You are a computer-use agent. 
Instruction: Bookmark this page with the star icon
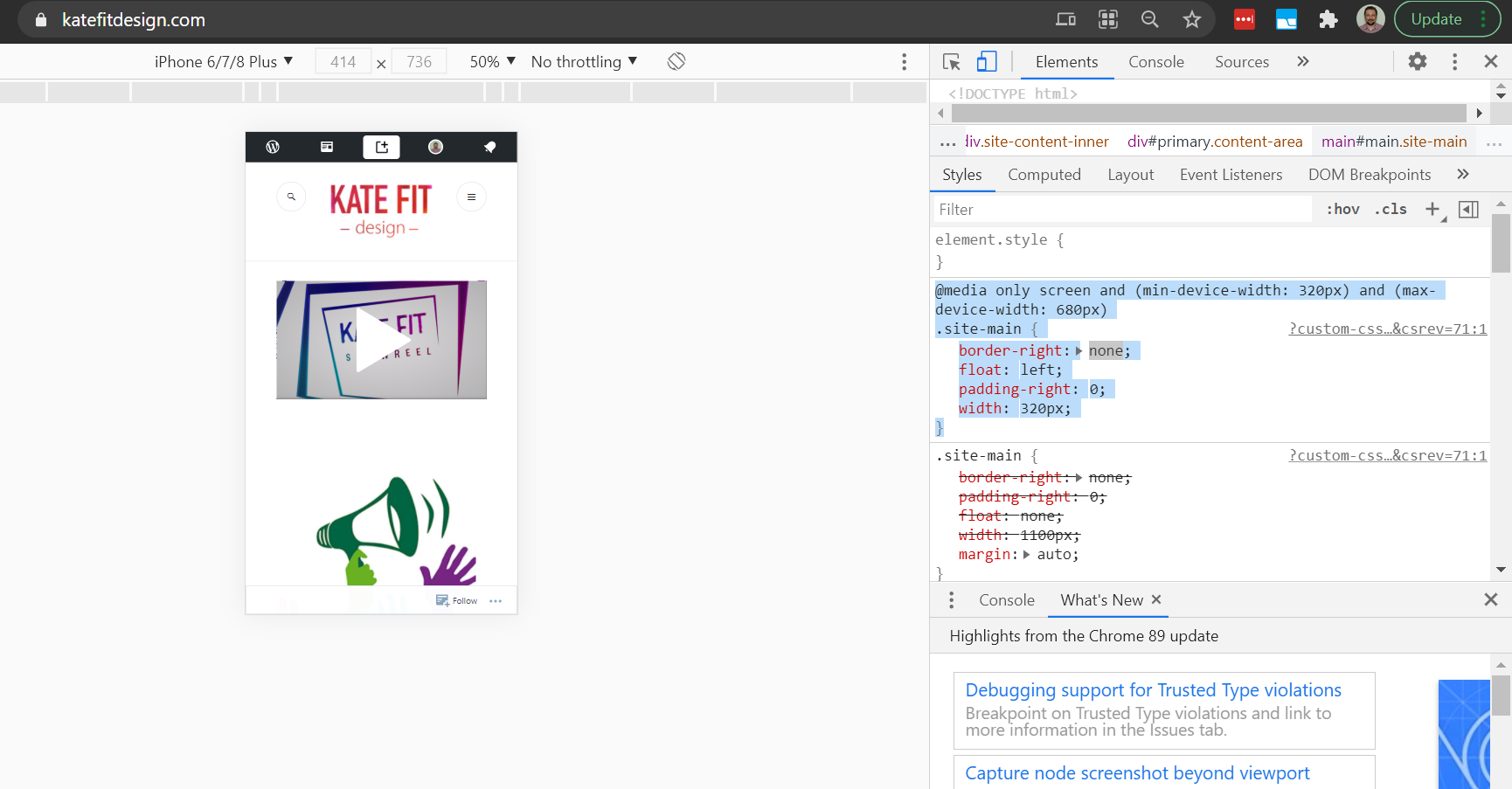[x=1192, y=20]
